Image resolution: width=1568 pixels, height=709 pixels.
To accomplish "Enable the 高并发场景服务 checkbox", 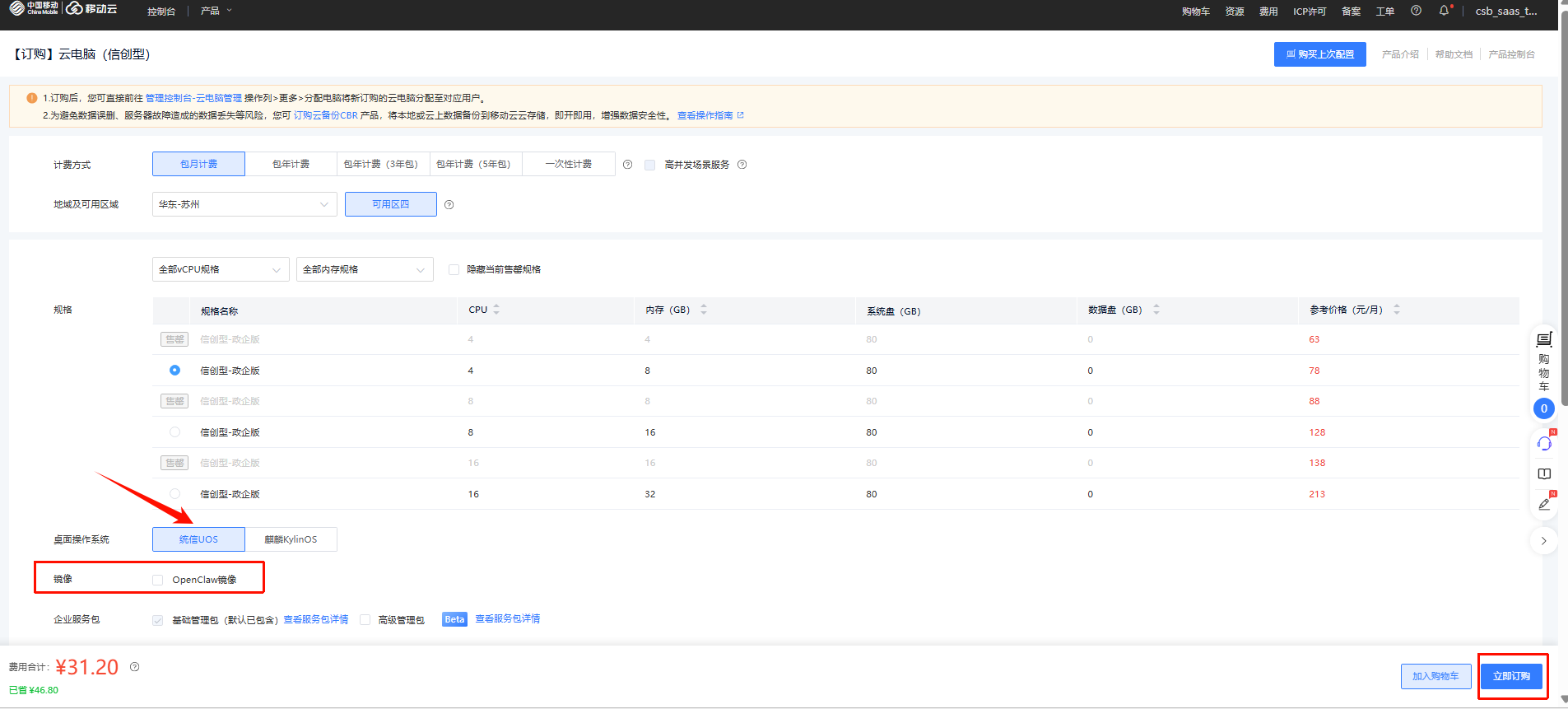I will (x=650, y=165).
